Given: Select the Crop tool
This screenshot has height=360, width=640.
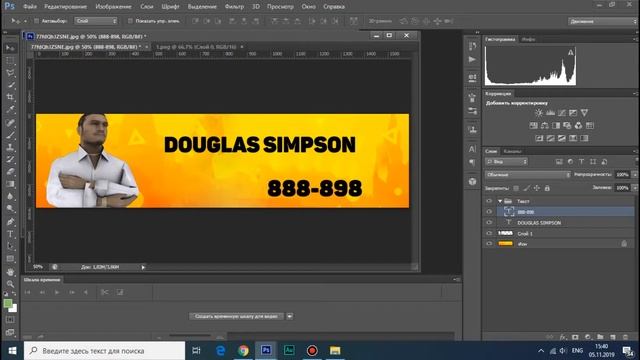Looking at the screenshot, I should 10,97.
